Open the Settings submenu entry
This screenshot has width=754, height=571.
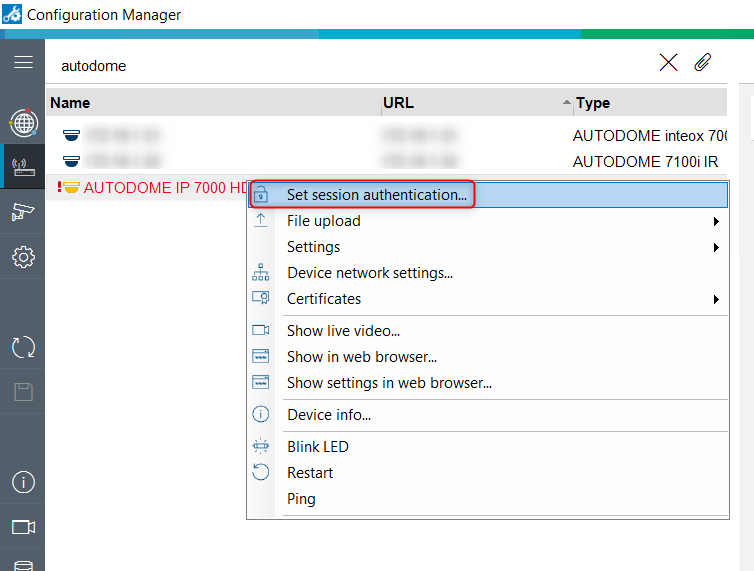click(488, 247)
